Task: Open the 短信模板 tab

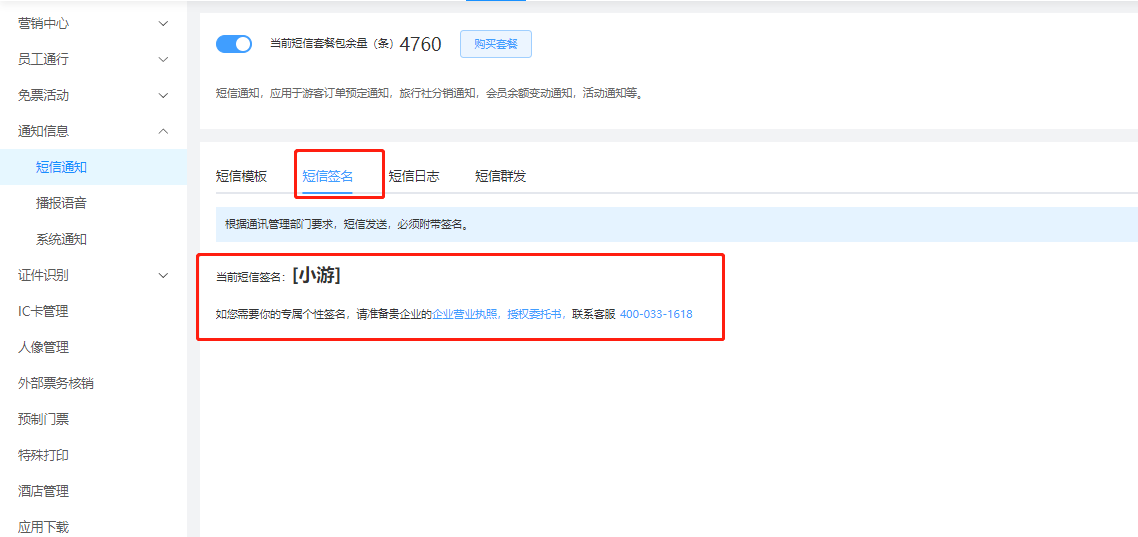Action: pos(241,176)
